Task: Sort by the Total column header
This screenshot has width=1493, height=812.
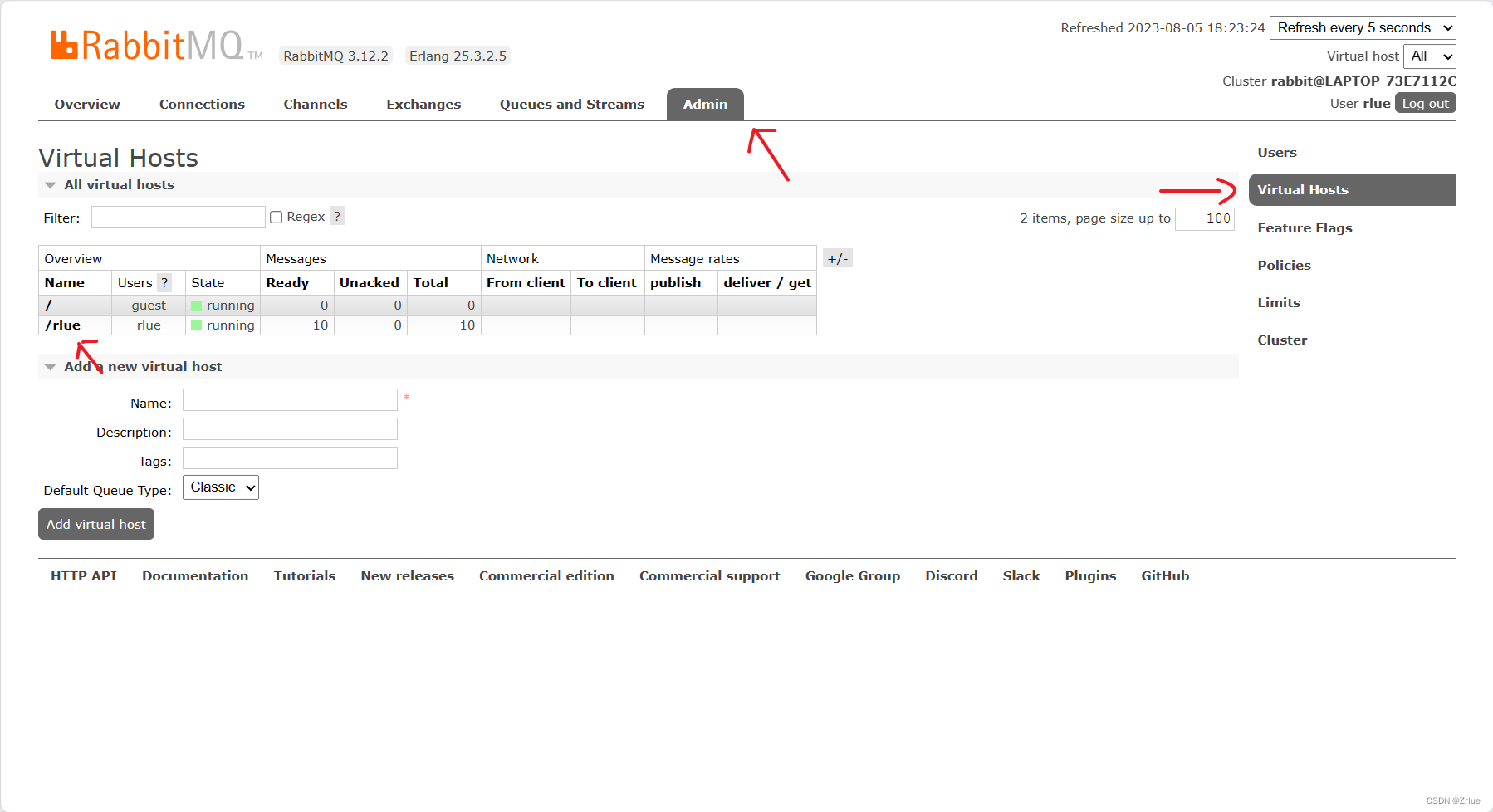Action: (431, 282)
